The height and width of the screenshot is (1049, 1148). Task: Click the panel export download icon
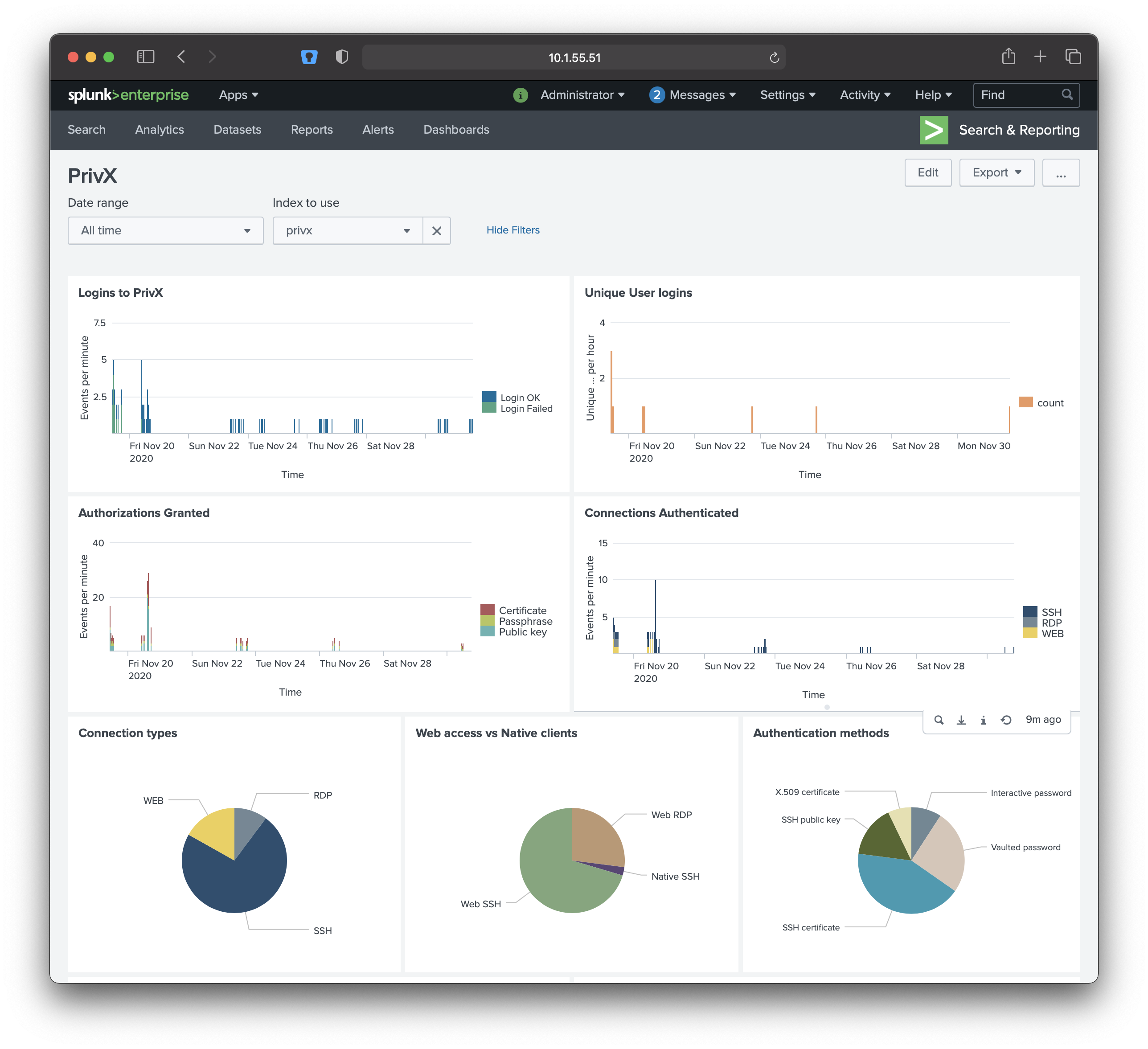961,720
